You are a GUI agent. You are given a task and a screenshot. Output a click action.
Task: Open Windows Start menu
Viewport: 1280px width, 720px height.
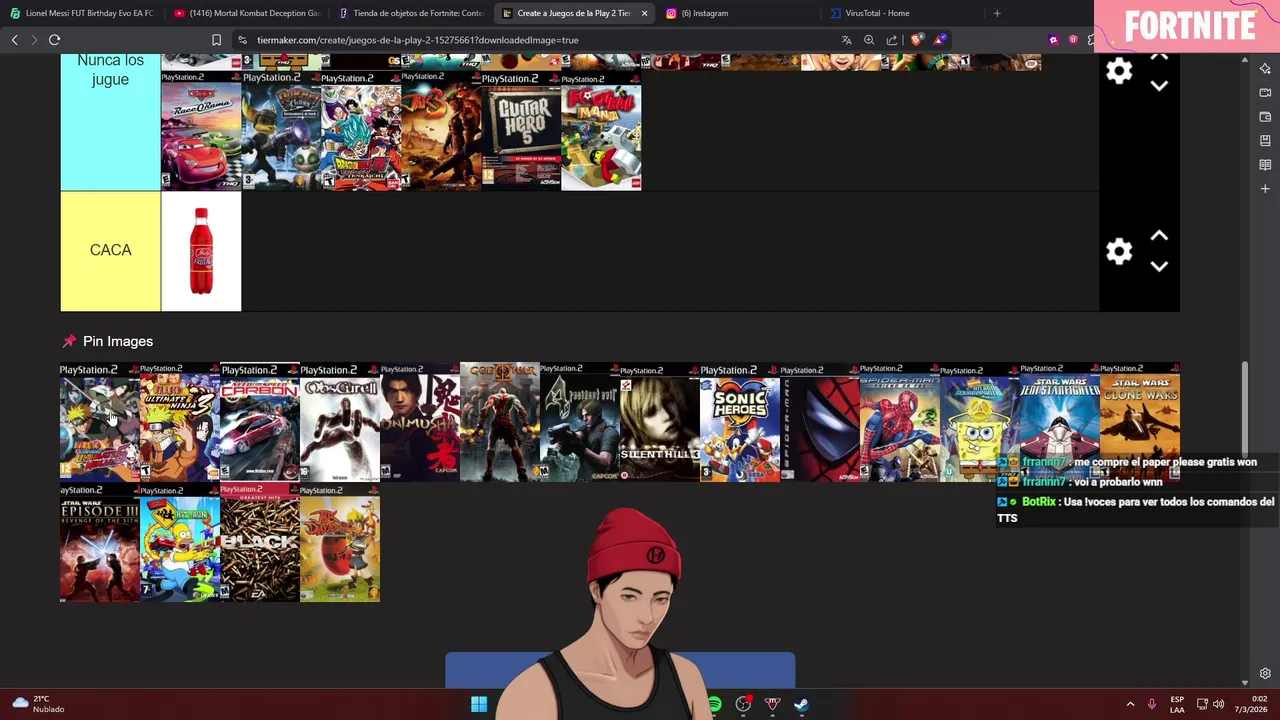pos(479,704)
